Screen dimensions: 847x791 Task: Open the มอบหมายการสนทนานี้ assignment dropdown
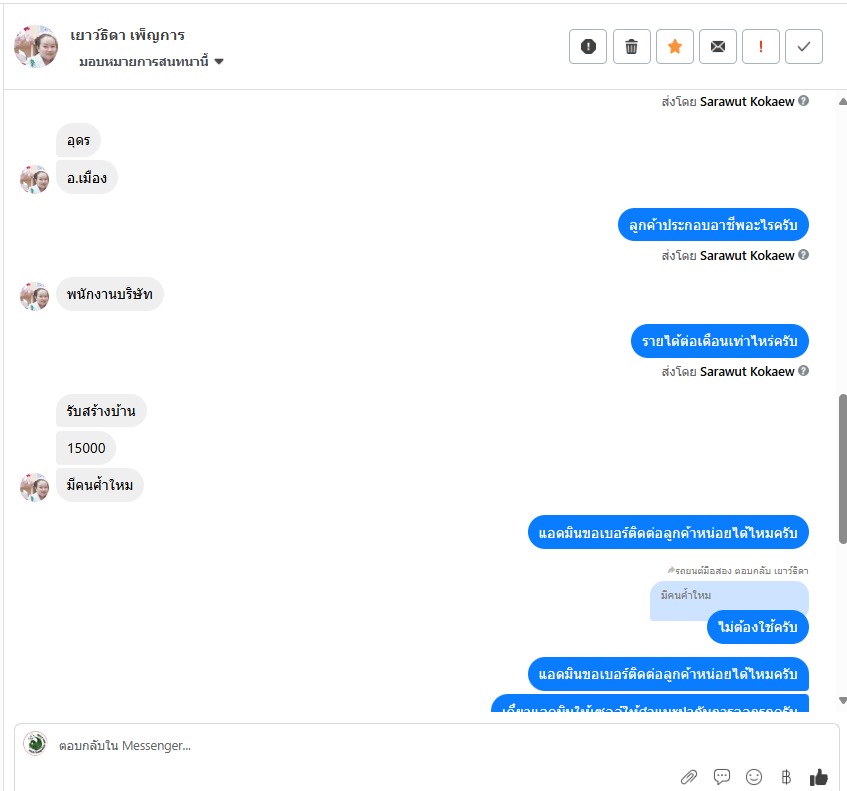click(151, 62)
